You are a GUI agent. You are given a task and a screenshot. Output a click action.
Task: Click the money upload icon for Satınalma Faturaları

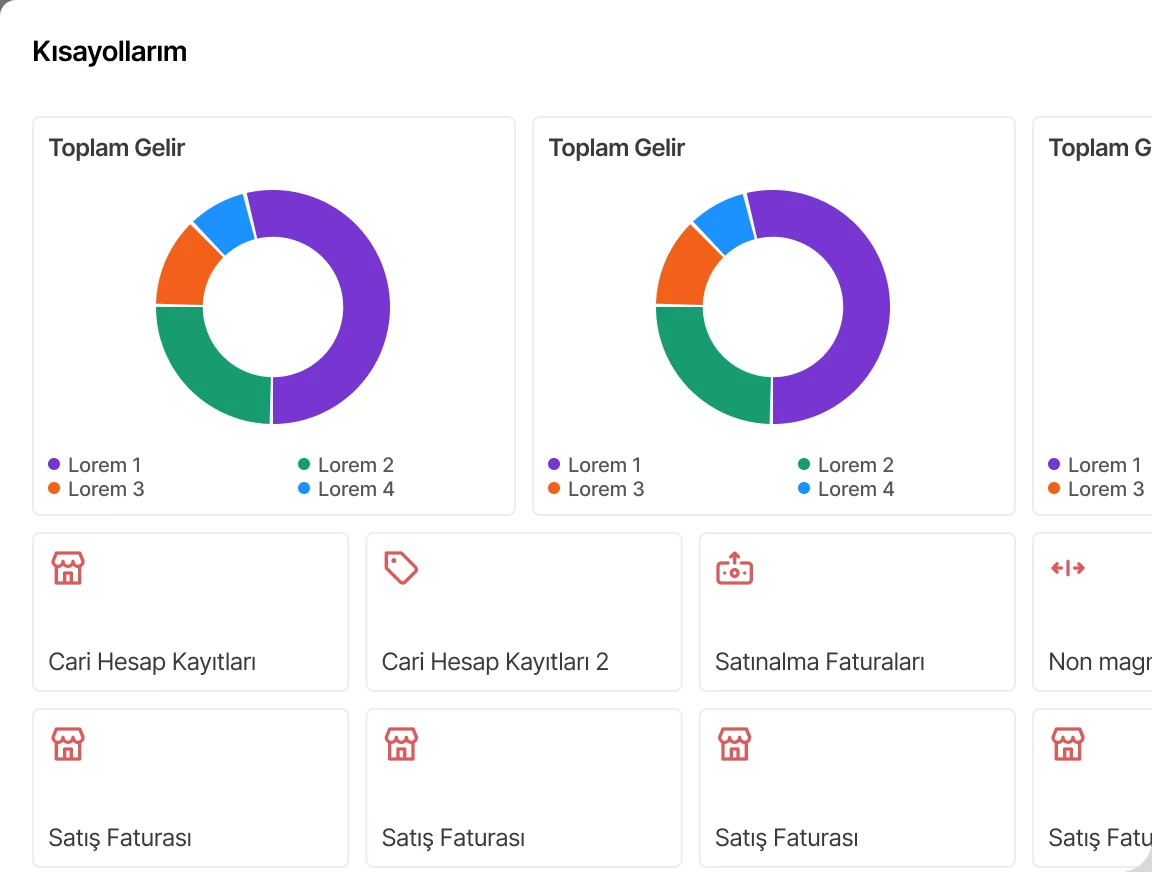[735, 568]
